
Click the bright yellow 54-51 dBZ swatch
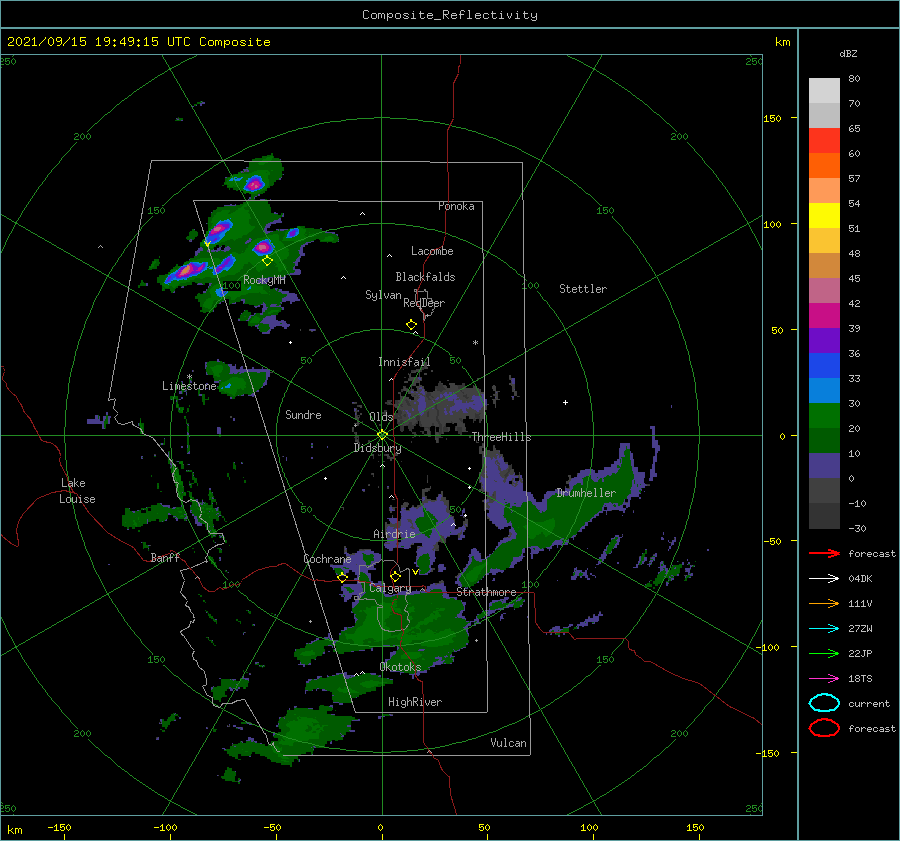click(824, 216)
